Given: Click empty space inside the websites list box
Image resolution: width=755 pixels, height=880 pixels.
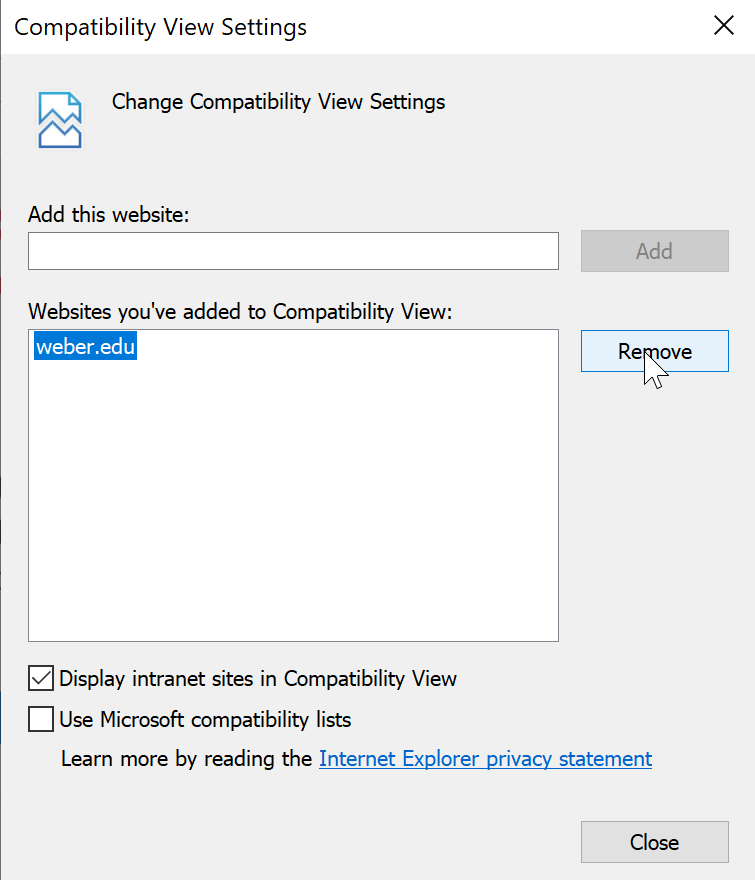Looking at the screenshot, I should [293, 500].
